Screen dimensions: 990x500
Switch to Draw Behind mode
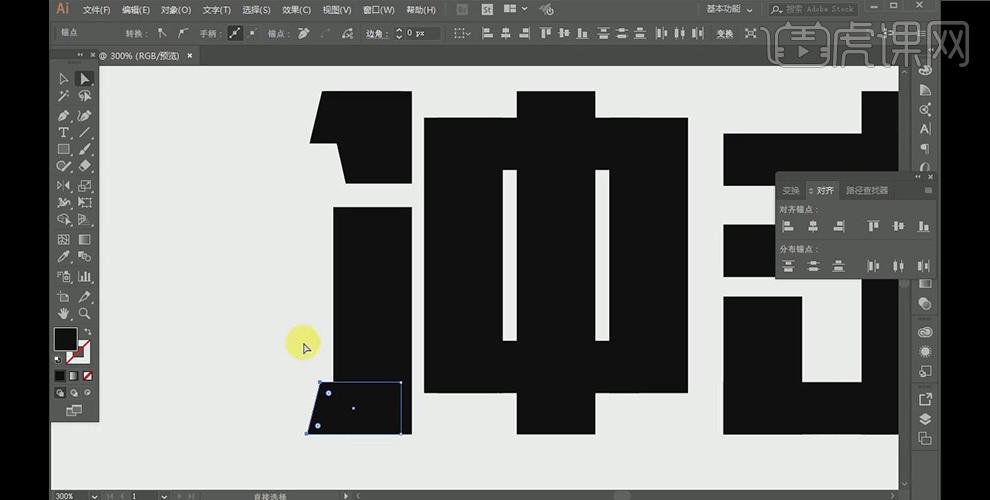point(74,393)
